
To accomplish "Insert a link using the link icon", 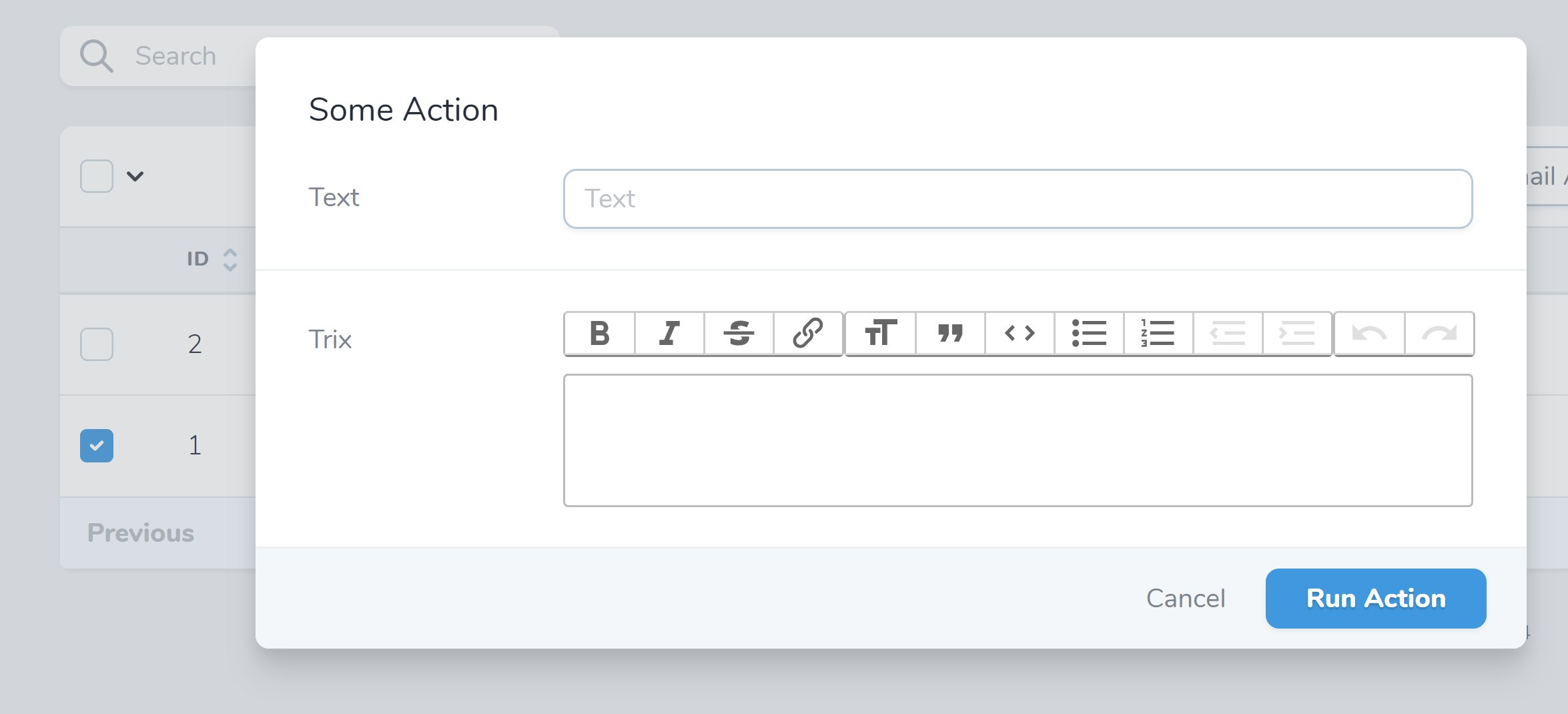I will tap(809, 334).
